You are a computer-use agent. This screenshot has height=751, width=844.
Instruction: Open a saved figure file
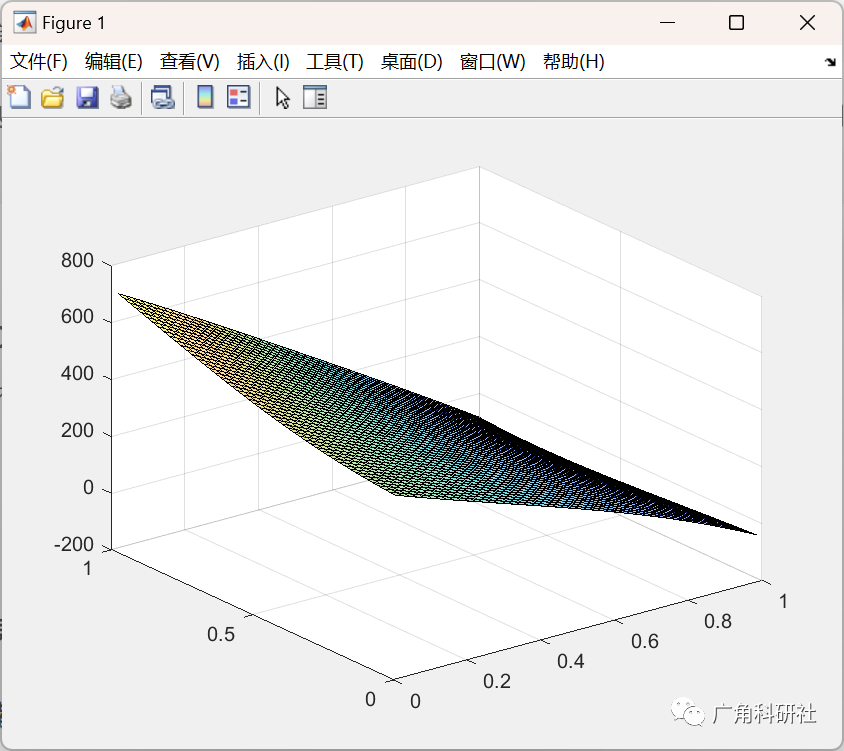[x=52, y=97]
